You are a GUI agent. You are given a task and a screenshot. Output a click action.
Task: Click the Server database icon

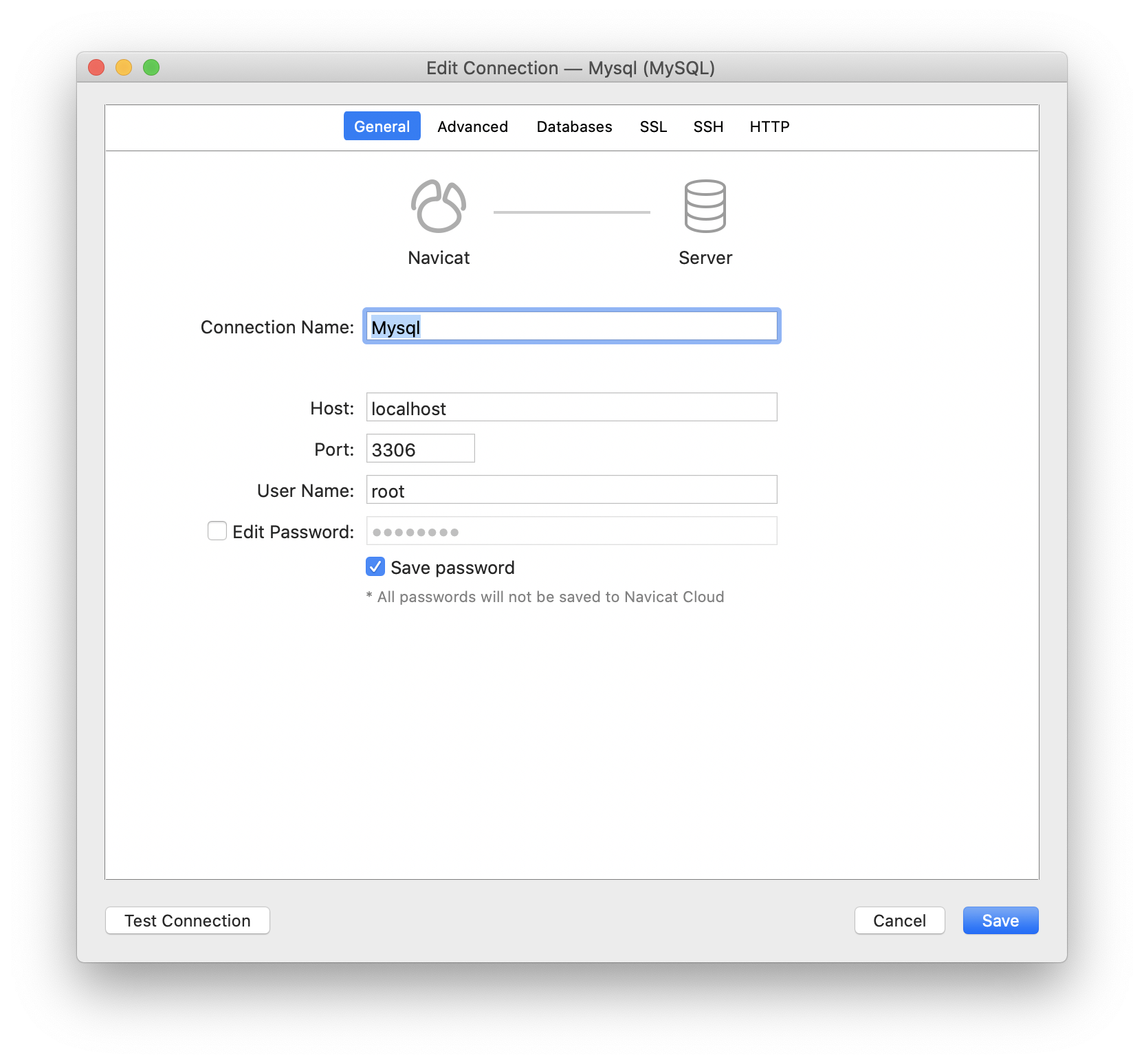pos(705,206)
